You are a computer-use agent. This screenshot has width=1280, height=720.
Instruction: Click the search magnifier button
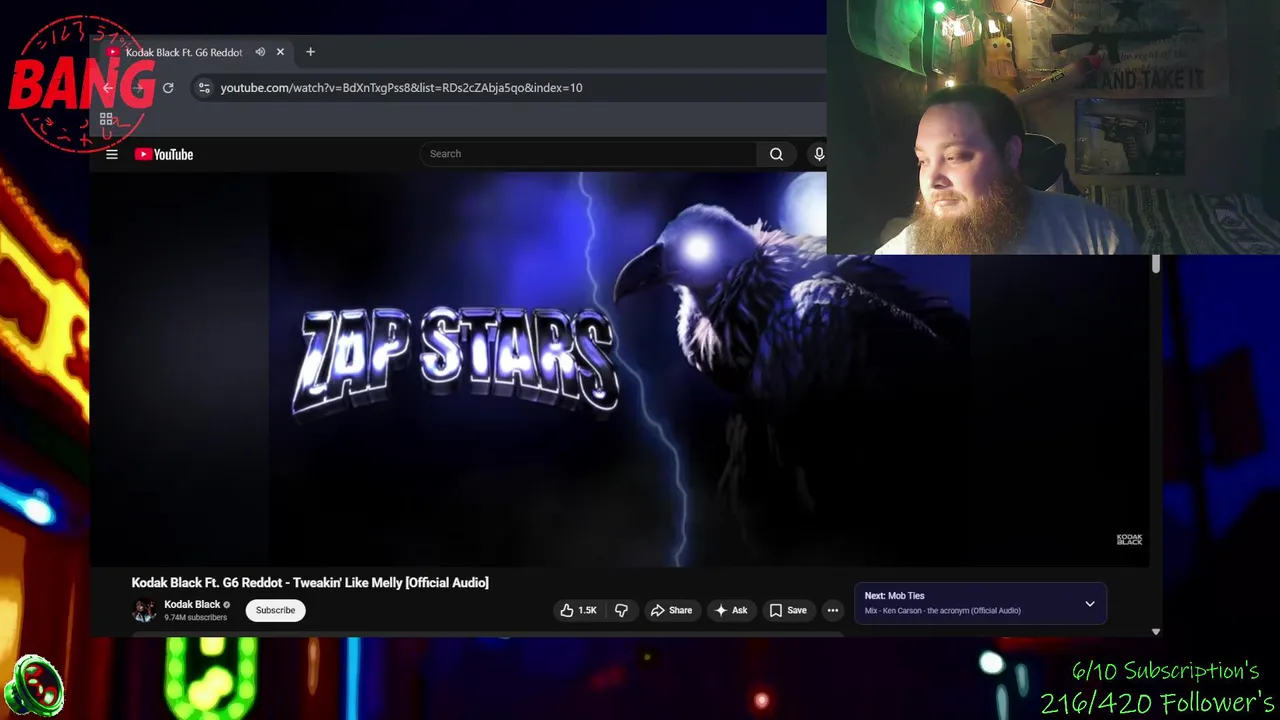click(776, 154)
